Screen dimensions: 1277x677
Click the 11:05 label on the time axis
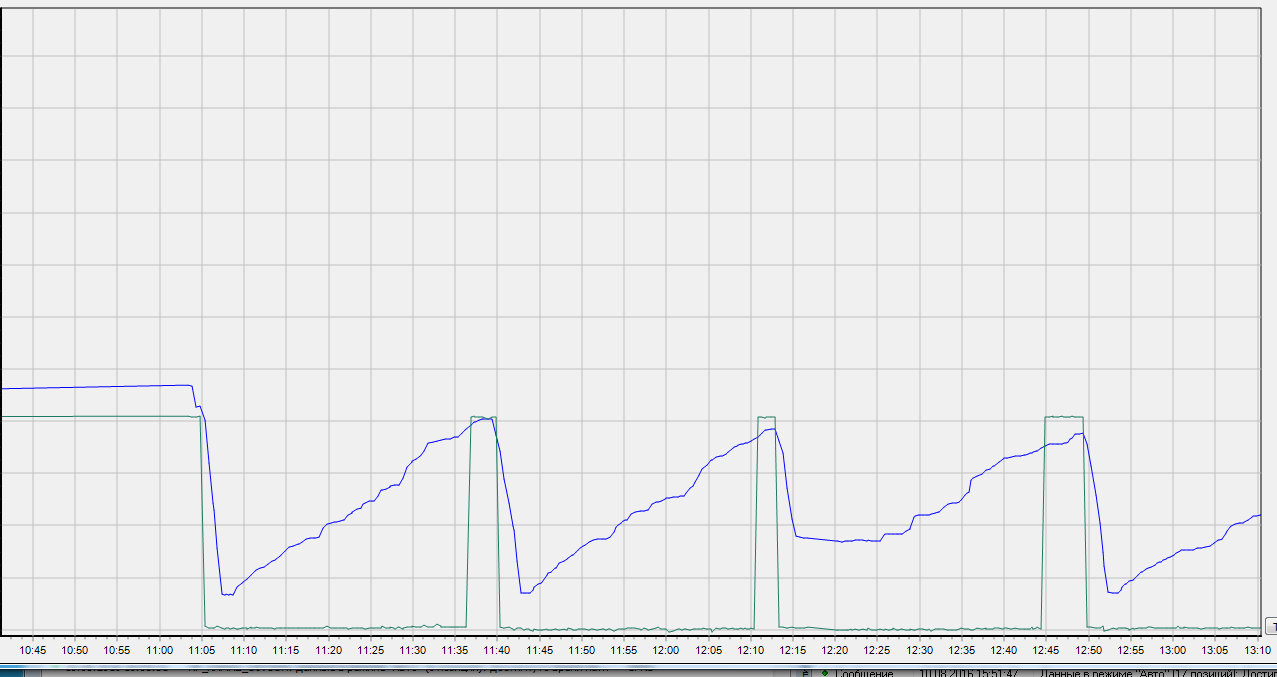coord(202,650)
